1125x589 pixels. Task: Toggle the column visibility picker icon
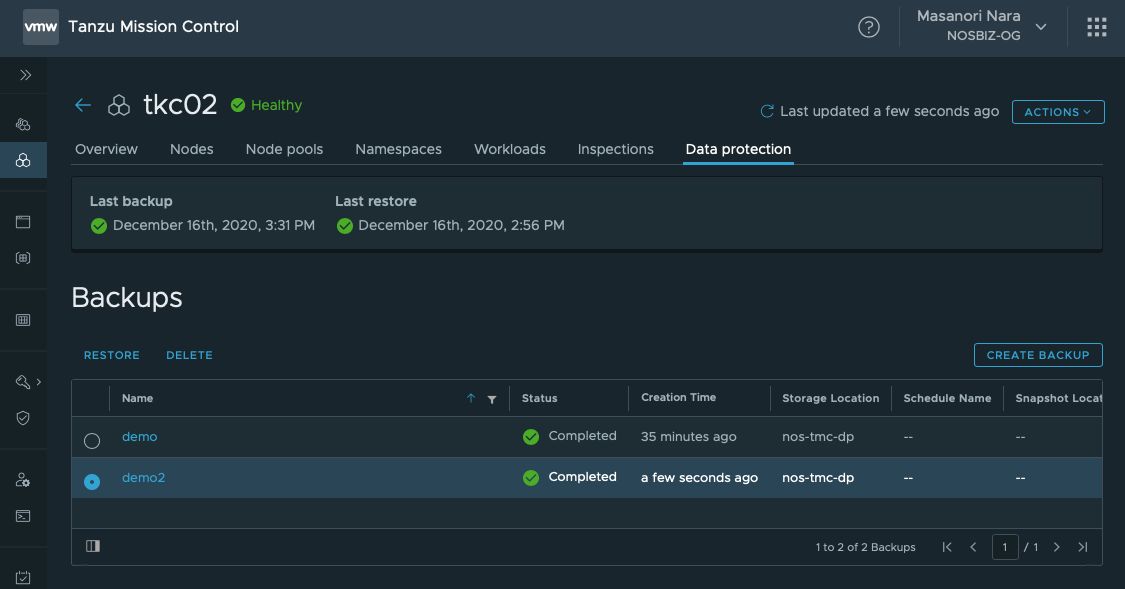click(93, 546)
